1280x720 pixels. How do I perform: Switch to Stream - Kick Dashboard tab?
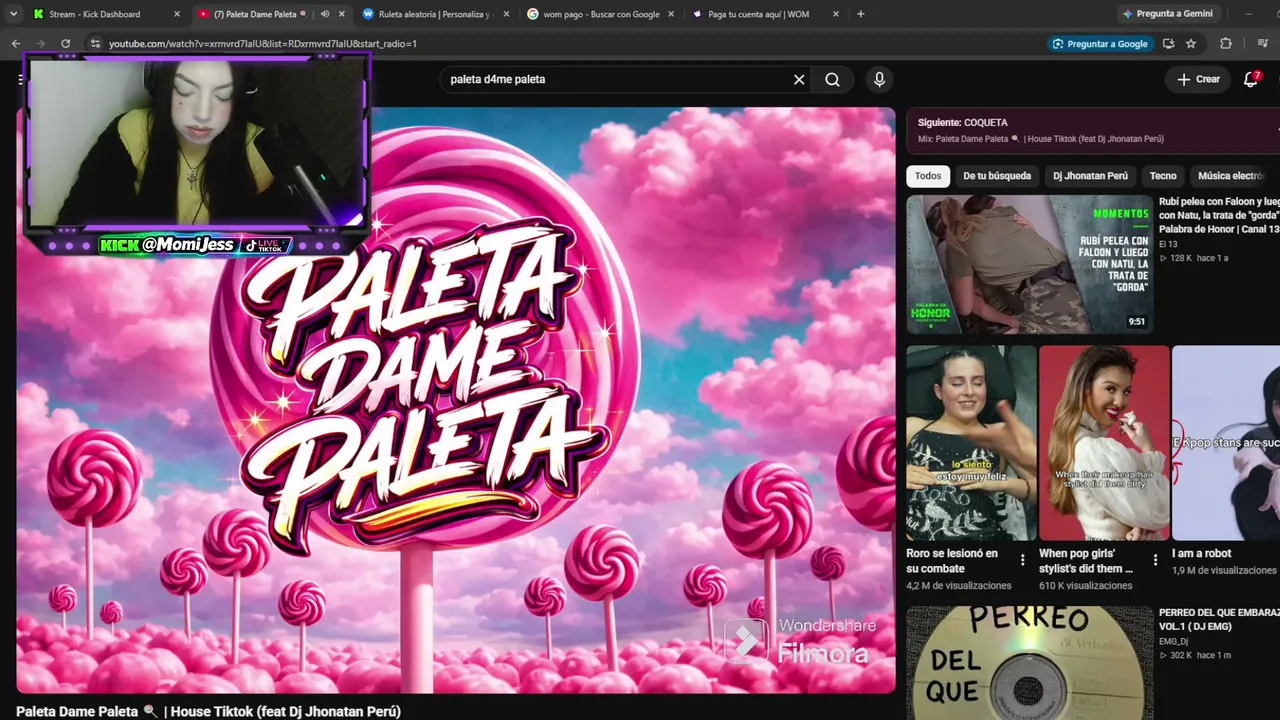coord(106,14)
